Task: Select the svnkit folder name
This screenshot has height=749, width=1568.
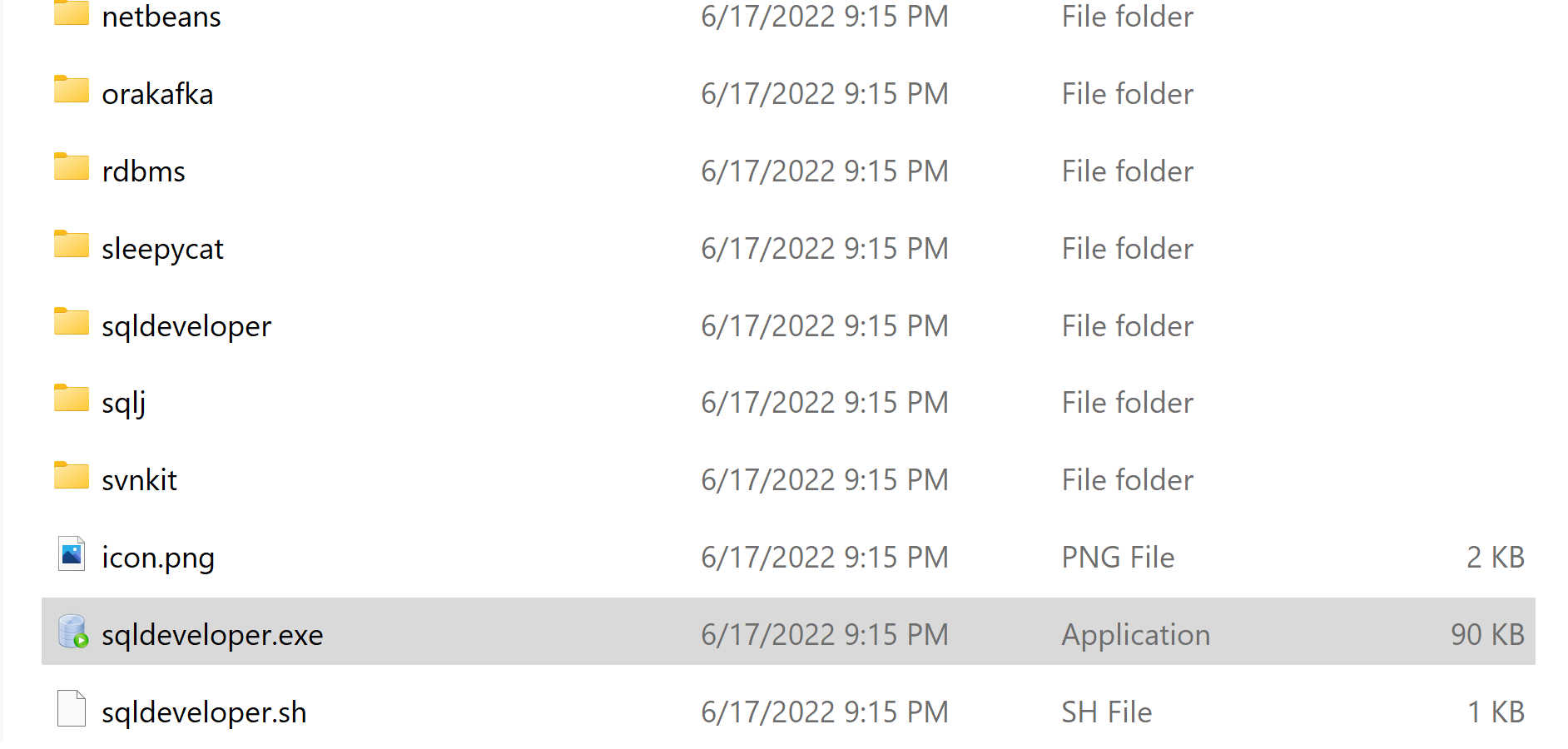Action: tap(139, 480)
